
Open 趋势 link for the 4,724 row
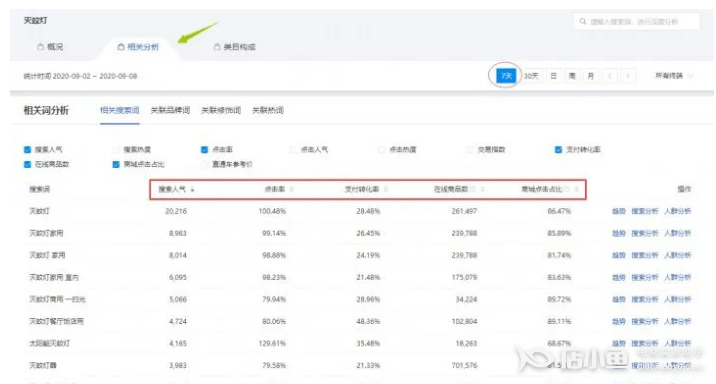(619, 321)
